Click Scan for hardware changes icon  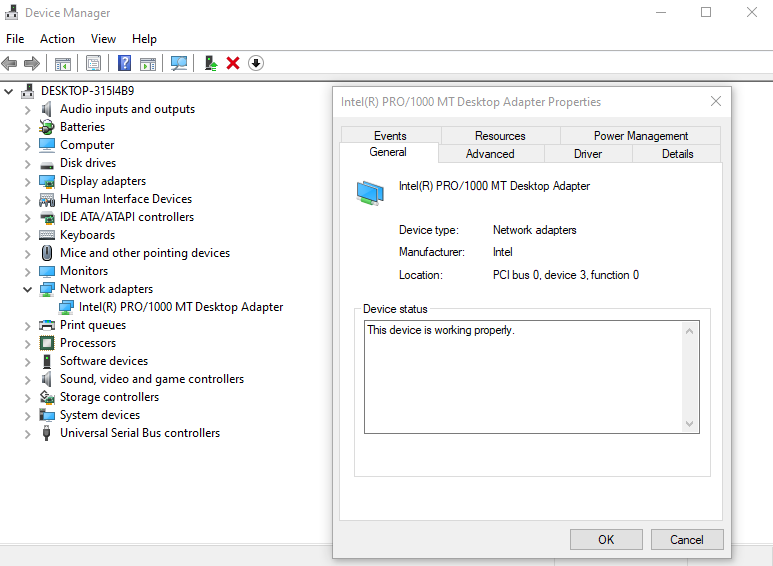tap(179, 63)
